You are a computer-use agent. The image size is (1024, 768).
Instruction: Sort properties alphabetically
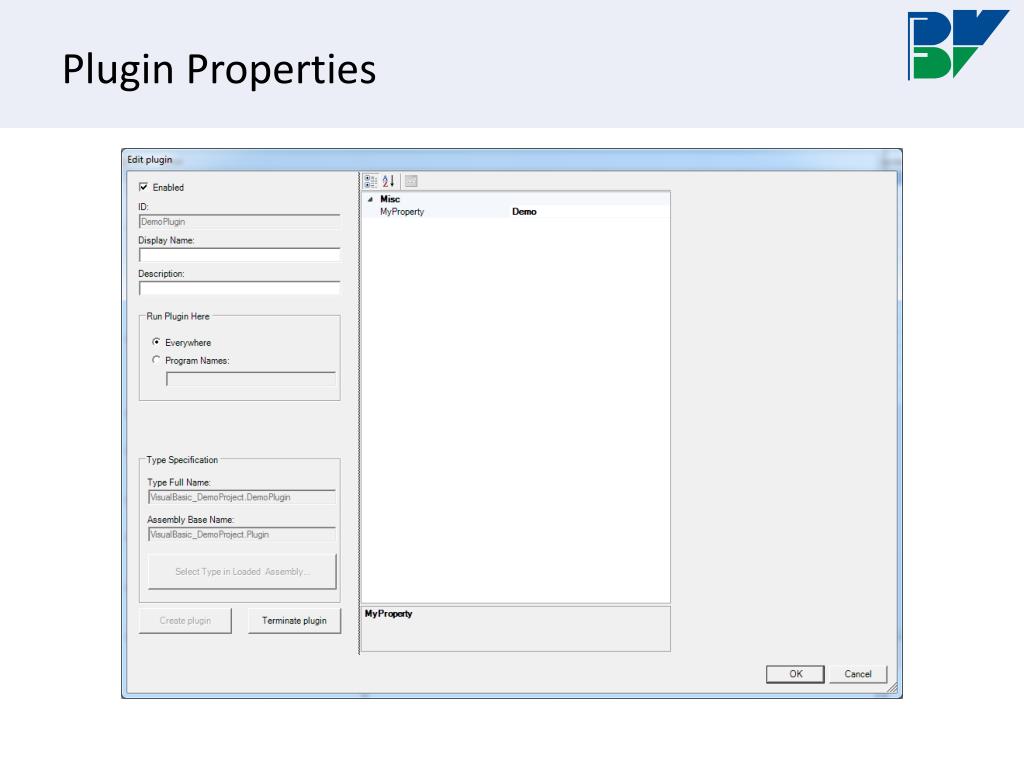click(x=389, y=181)
